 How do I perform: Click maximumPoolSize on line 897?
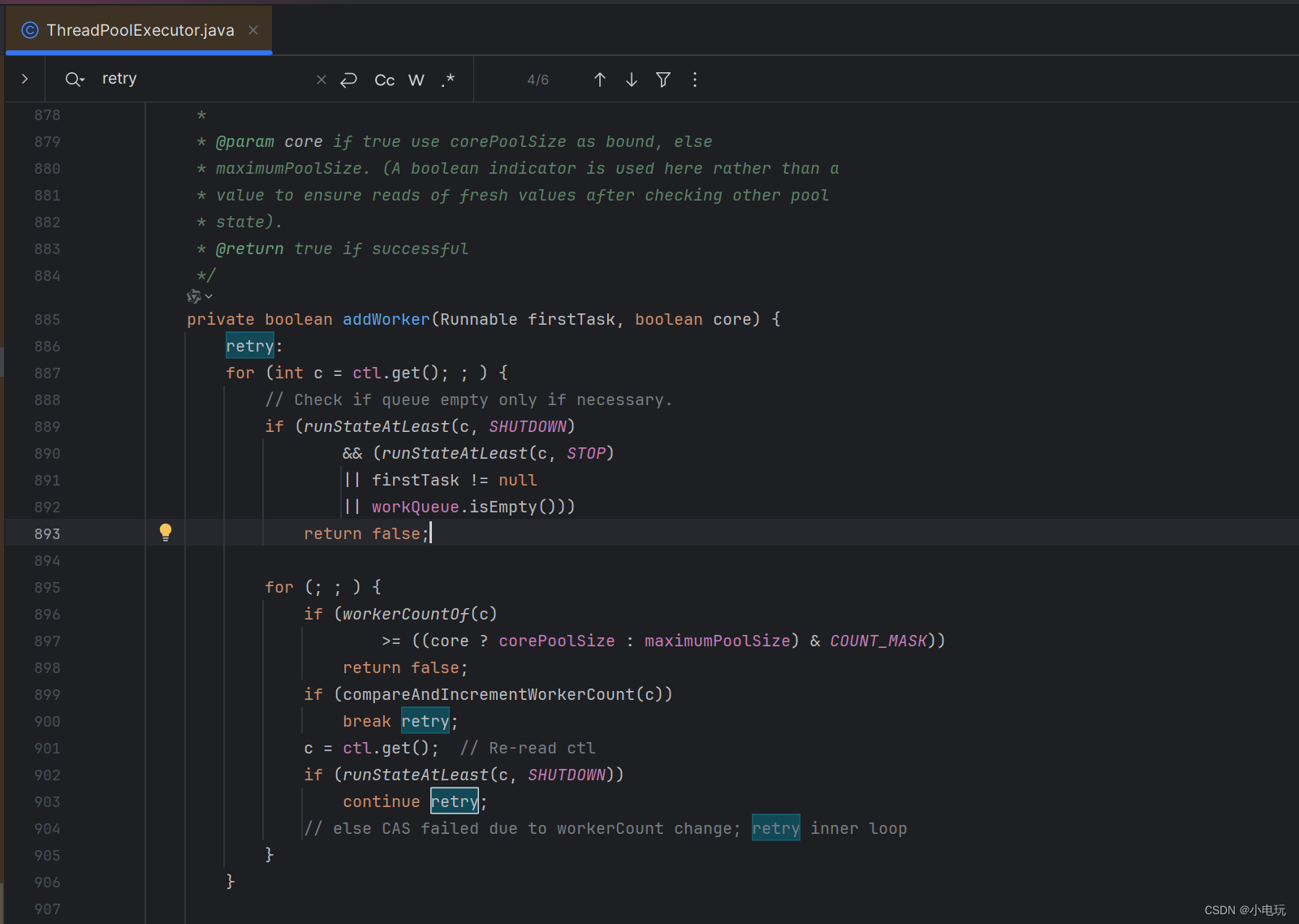(x=718, y=641)
